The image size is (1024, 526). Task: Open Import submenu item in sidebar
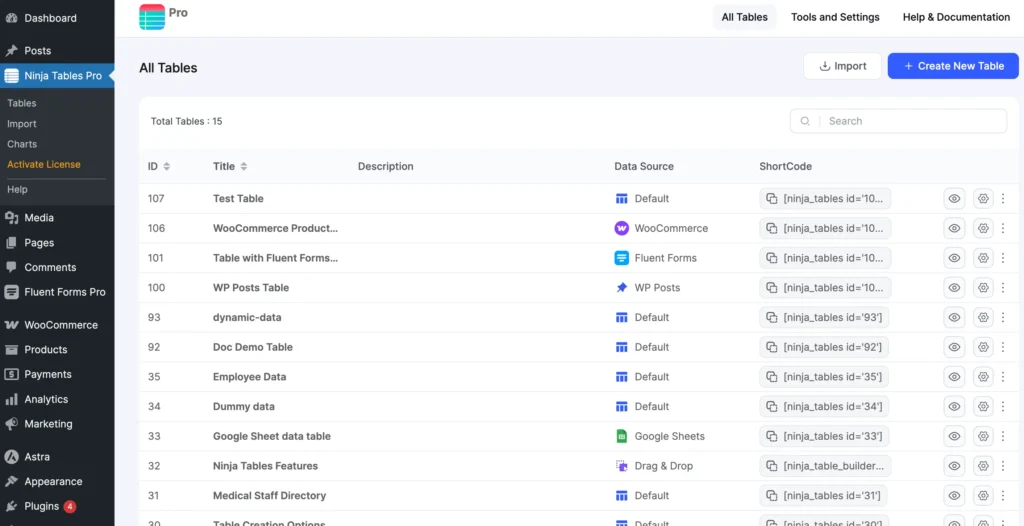tap(22, 123)
